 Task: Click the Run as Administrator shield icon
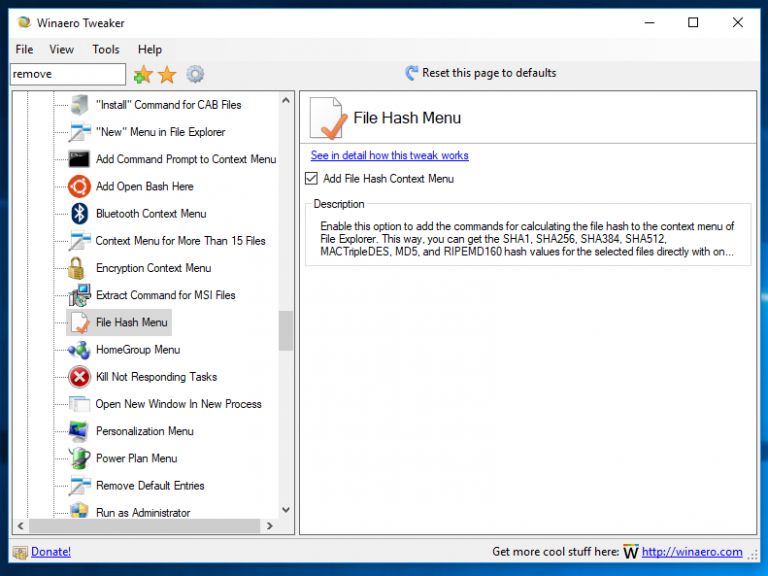[x=79, y=511]
